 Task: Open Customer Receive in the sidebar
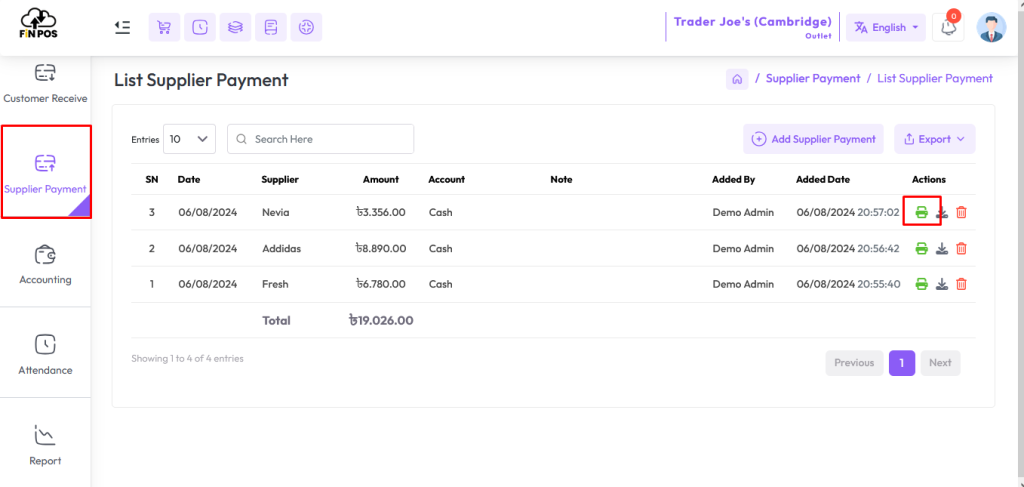point(45,84)
